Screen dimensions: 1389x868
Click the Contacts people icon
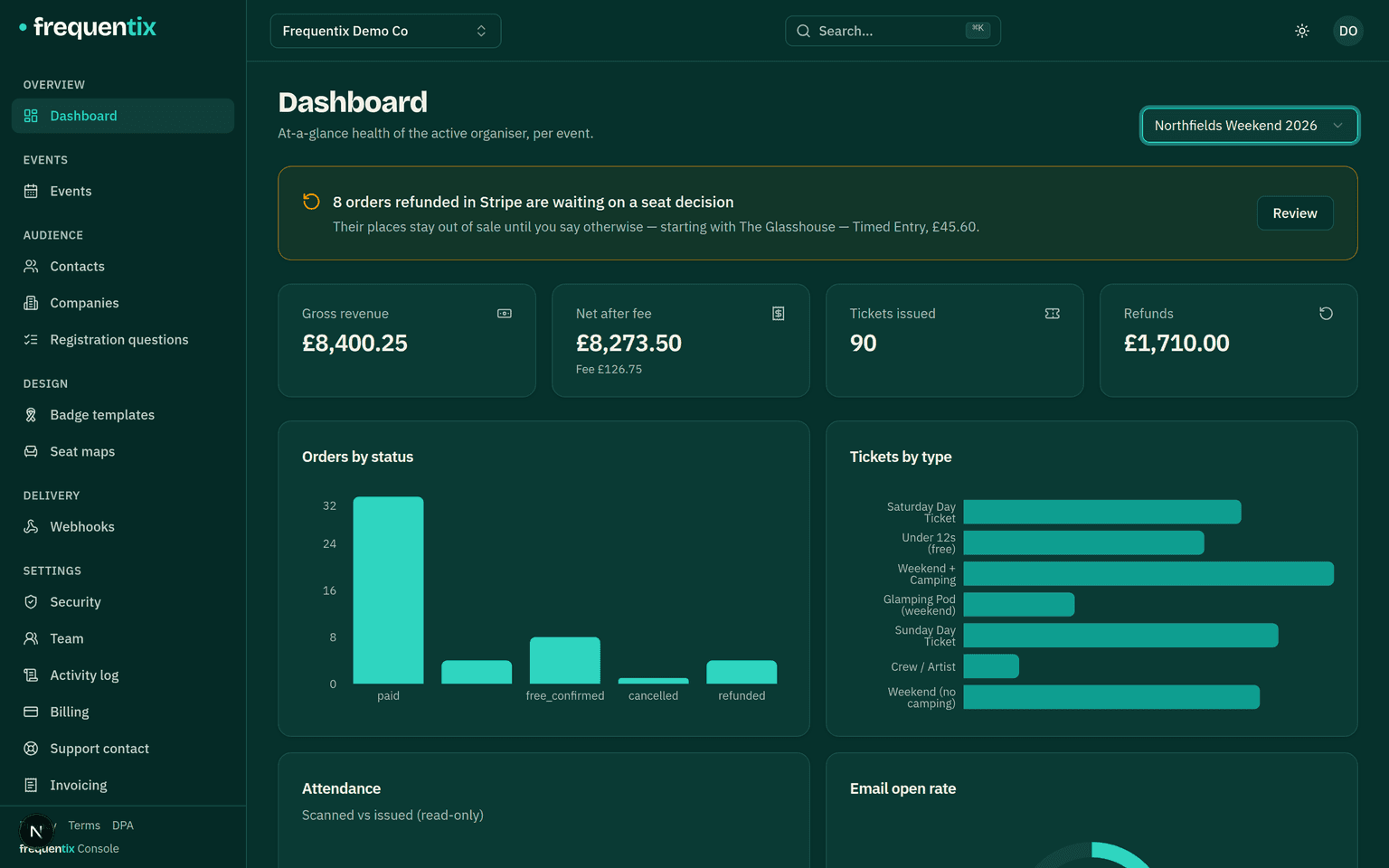(x=31, y=266)
